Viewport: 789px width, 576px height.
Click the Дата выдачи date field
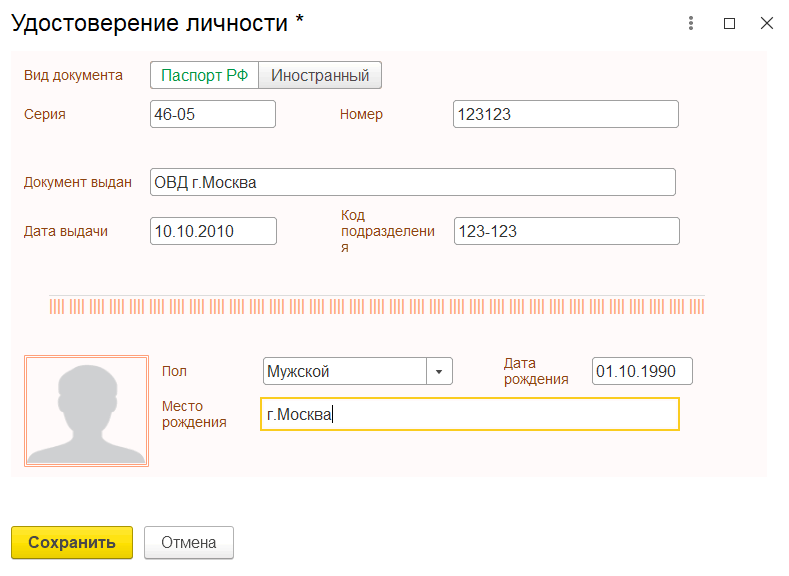point(212,231)
